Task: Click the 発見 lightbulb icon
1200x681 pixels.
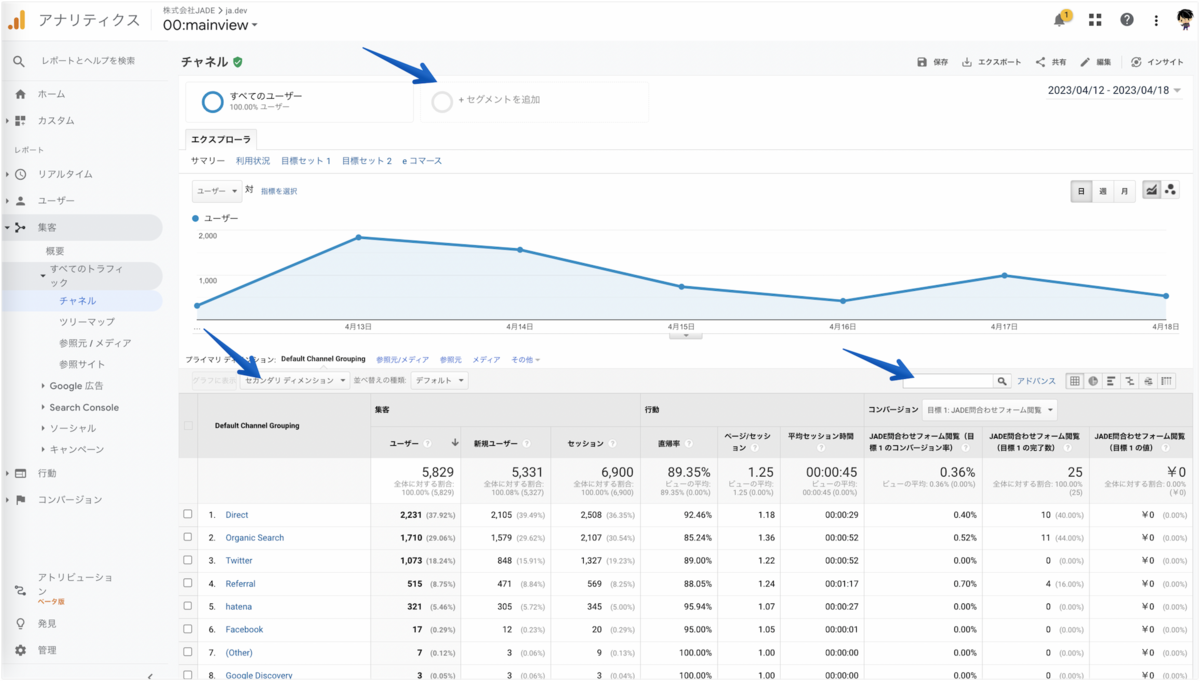Action: [20, 623]
